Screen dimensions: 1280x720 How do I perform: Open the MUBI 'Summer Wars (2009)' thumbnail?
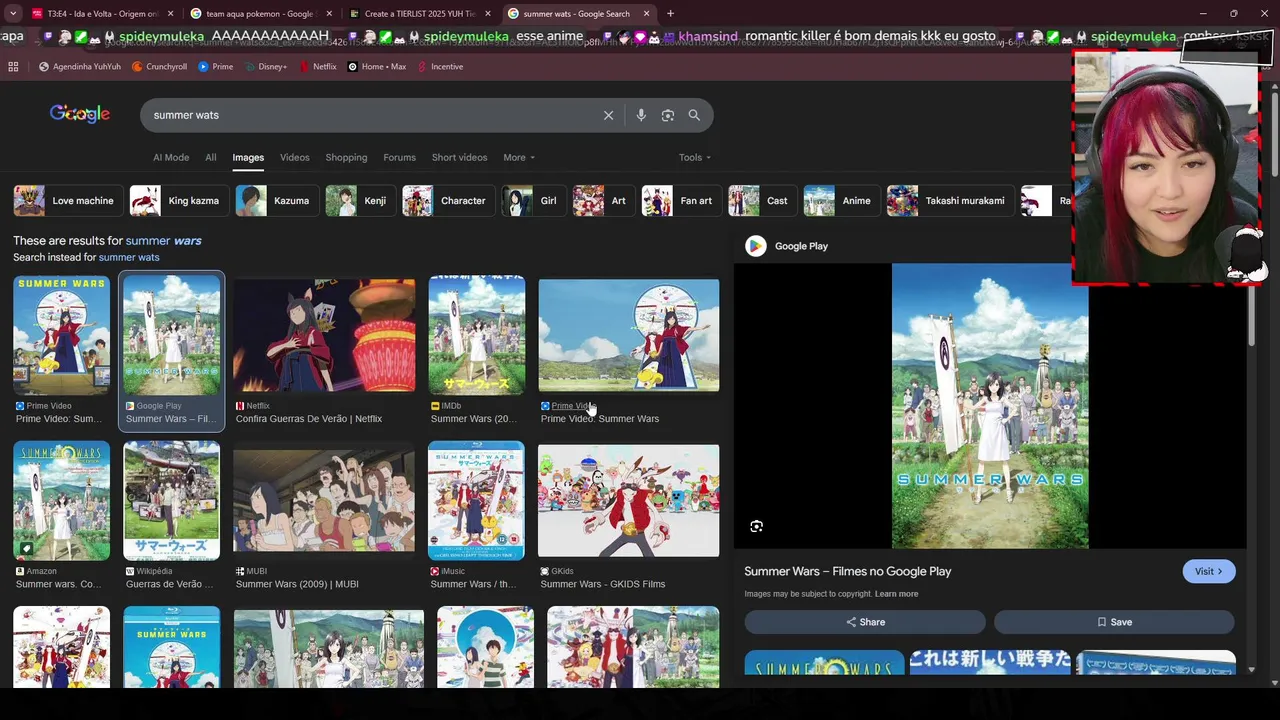(x=324, y=500)
